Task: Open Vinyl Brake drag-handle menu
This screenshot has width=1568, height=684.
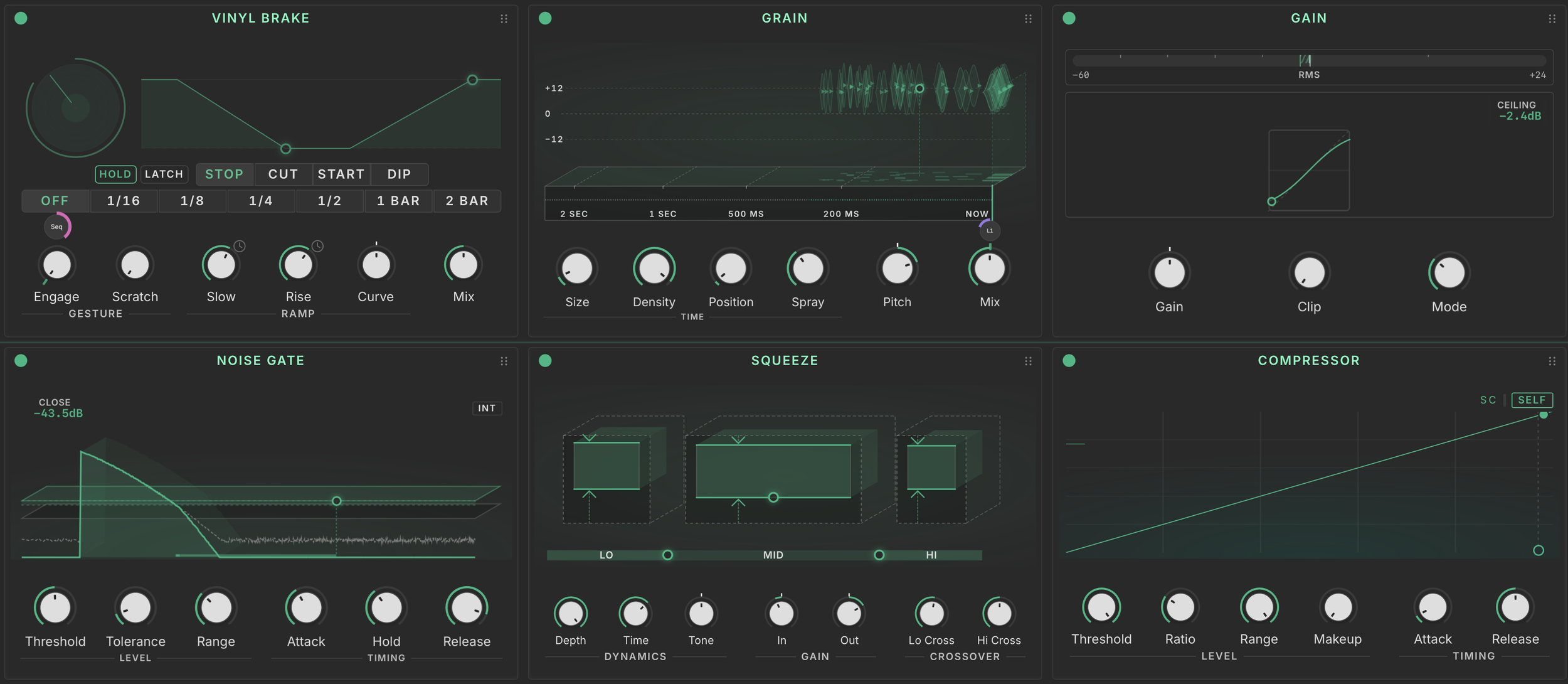Action: coord(504,19)
